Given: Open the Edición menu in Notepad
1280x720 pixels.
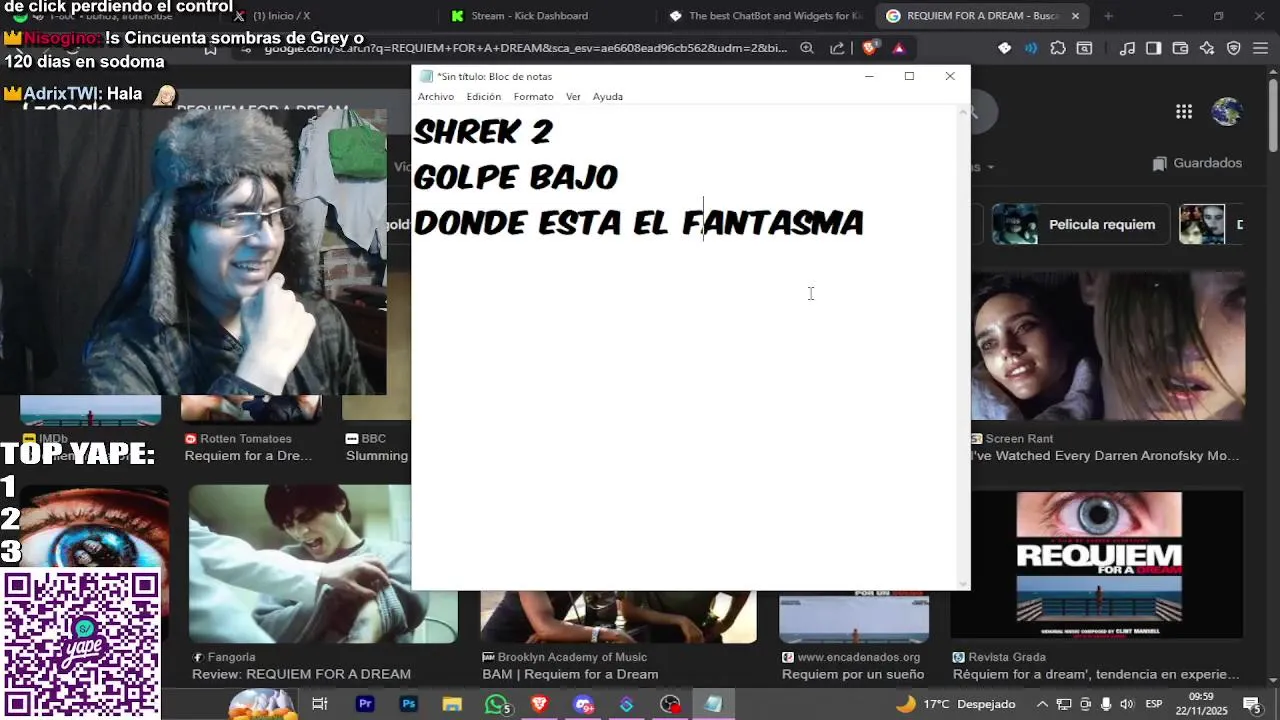Looking at the screenshot, I should point(483,97).
